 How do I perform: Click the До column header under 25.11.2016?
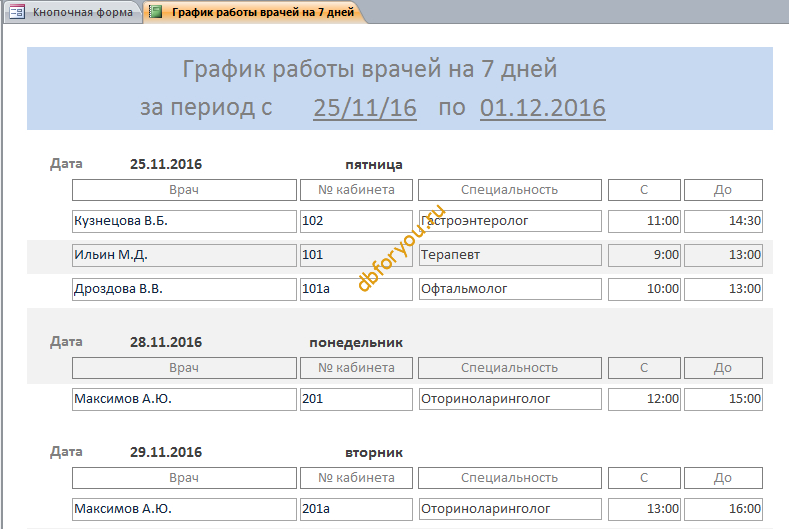[723, 190]
